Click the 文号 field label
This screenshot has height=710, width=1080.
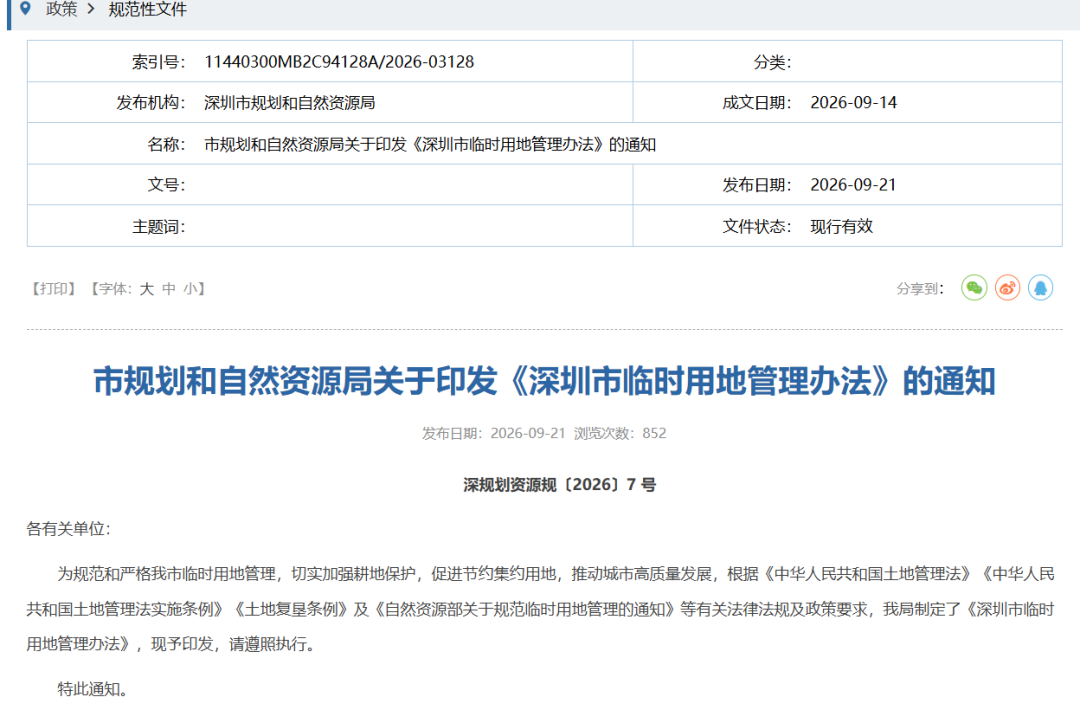click(x=166, y=185)
